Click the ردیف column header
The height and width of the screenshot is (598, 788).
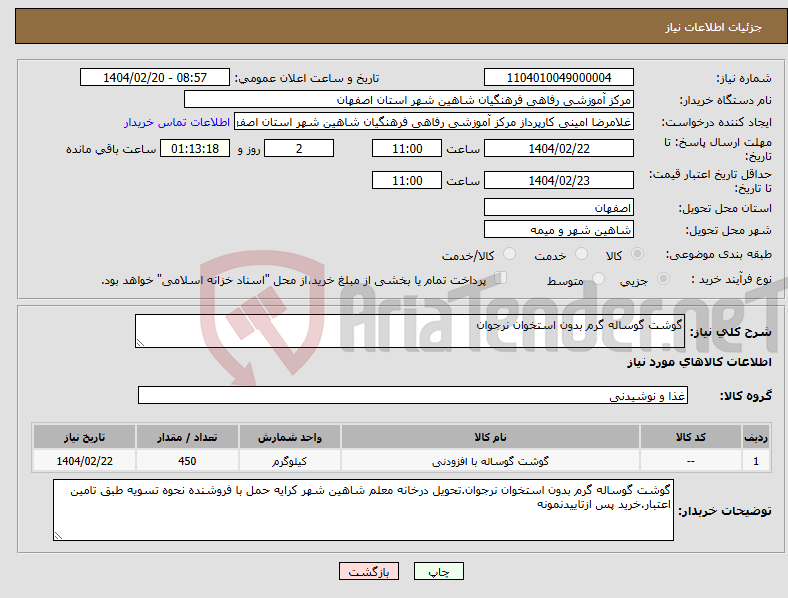click(x=756, y=437)
